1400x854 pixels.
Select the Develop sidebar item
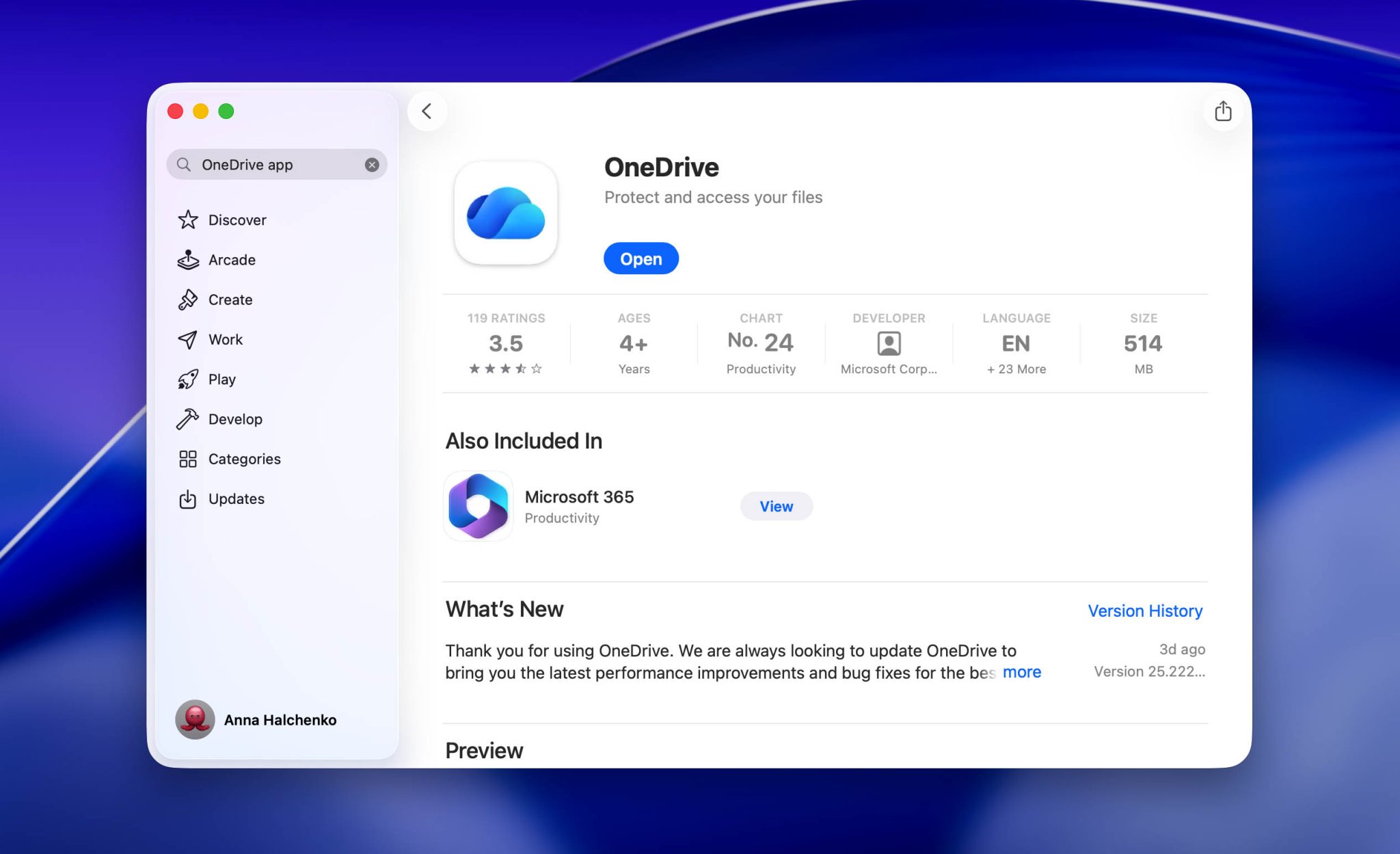click(235, 418)
